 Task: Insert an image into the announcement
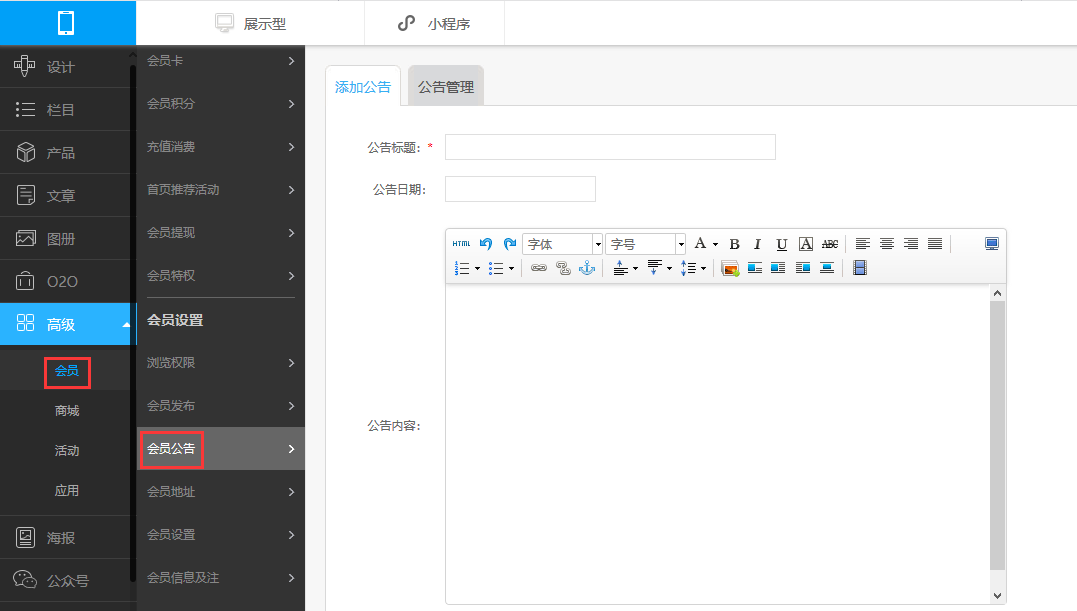pos(730,268)
